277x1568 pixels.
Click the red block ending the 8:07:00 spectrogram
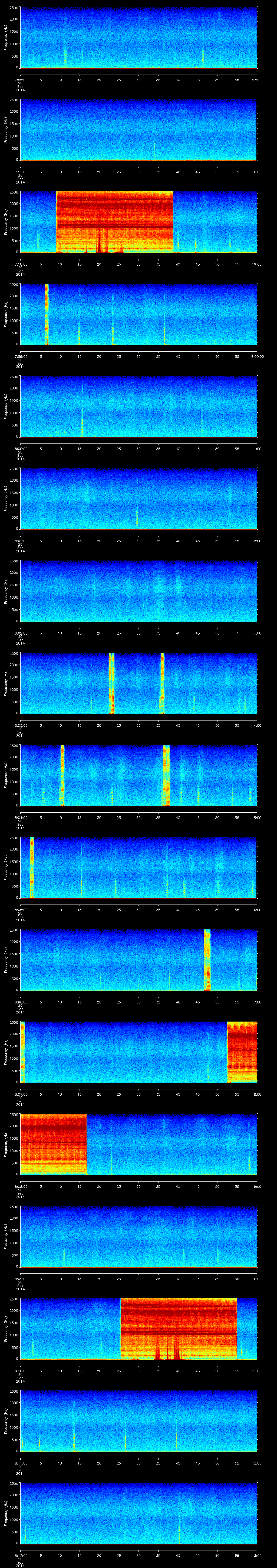coord(242,1052)
